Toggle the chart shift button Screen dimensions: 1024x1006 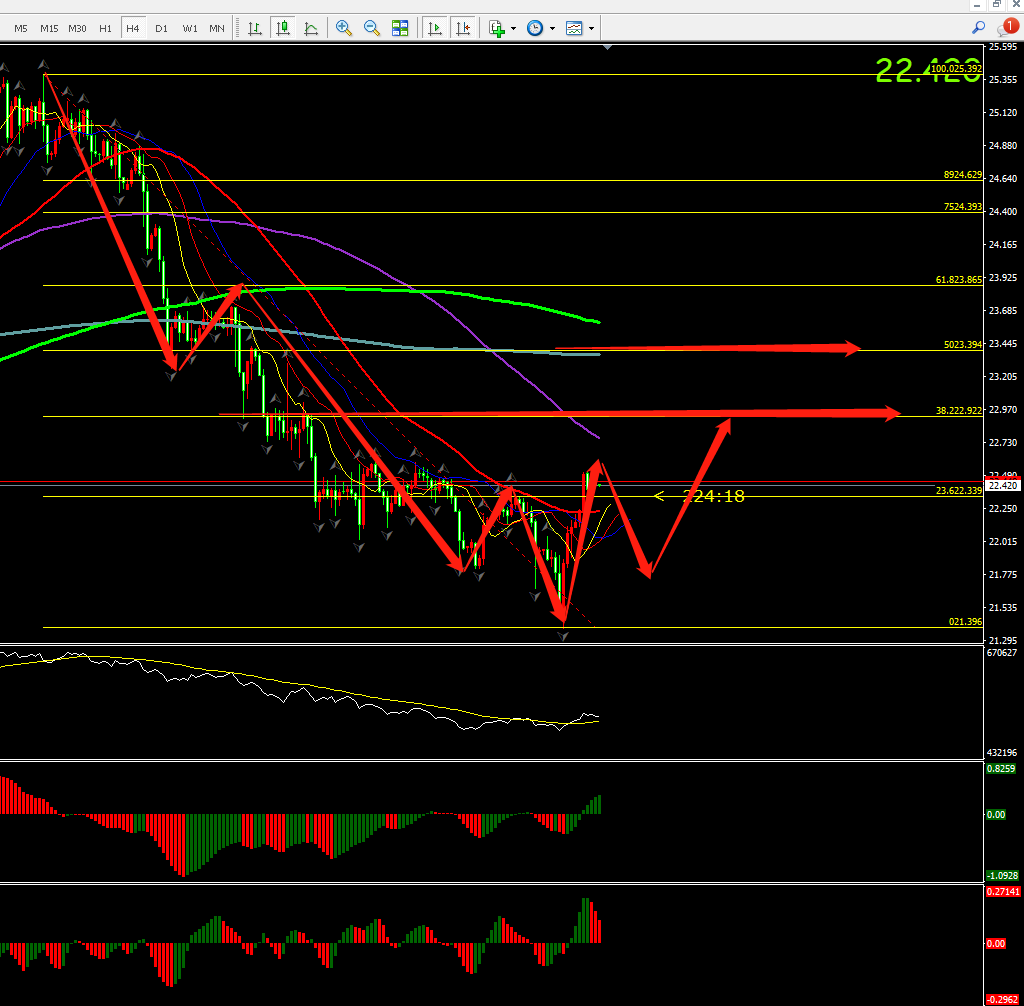pyautogui.click(x=463, y=28)
